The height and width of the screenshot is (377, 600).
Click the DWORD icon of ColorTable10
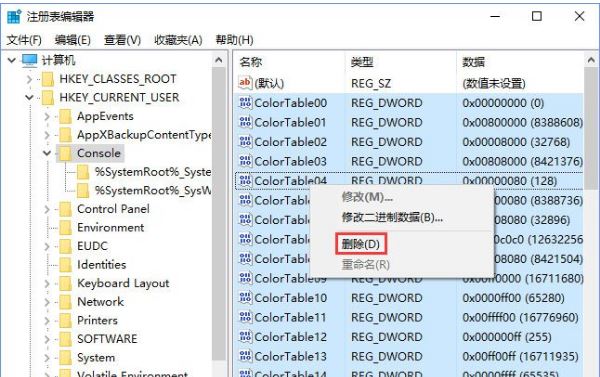[x=245, y=297]
